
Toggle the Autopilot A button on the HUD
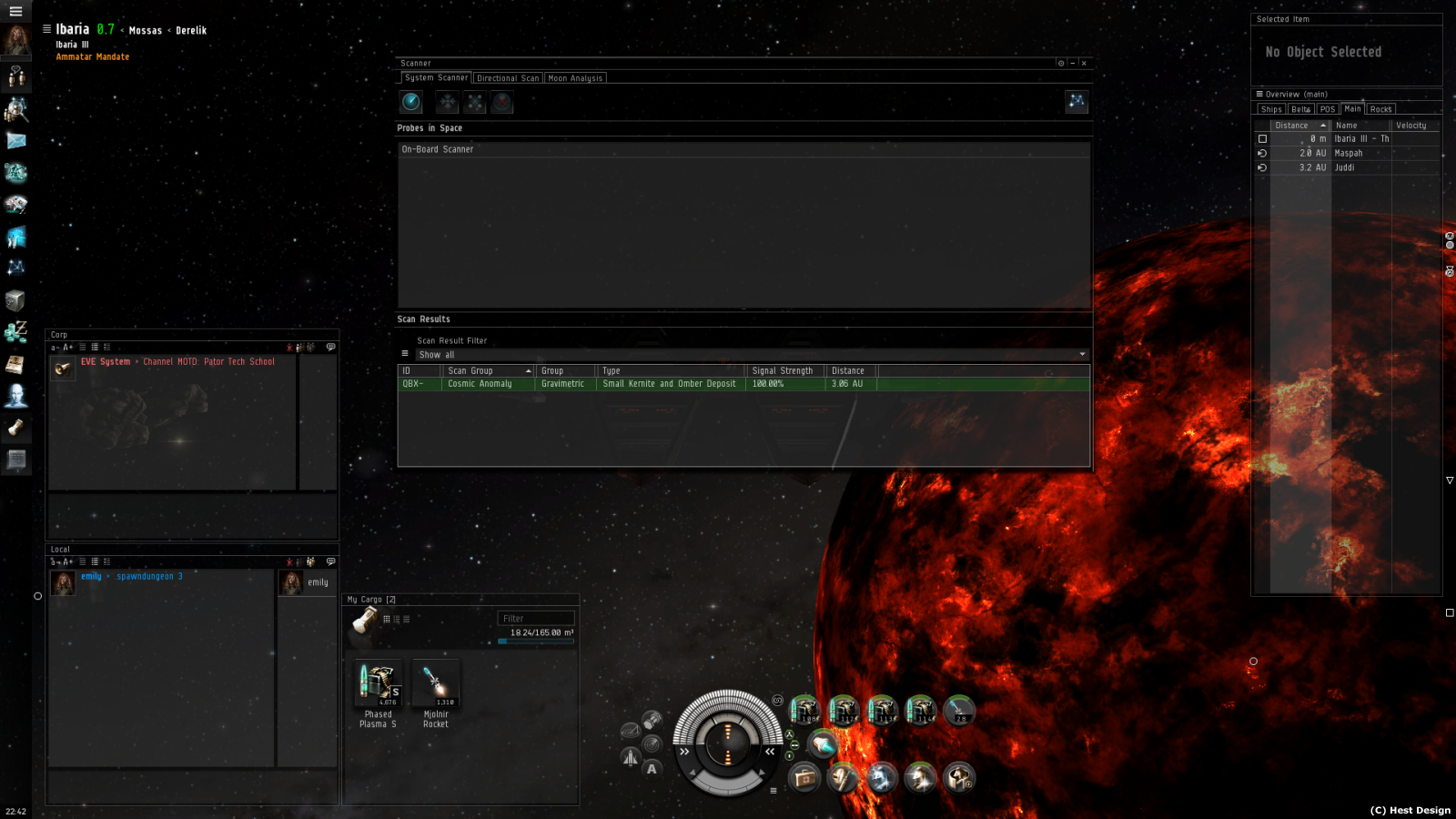coord(652,769)
